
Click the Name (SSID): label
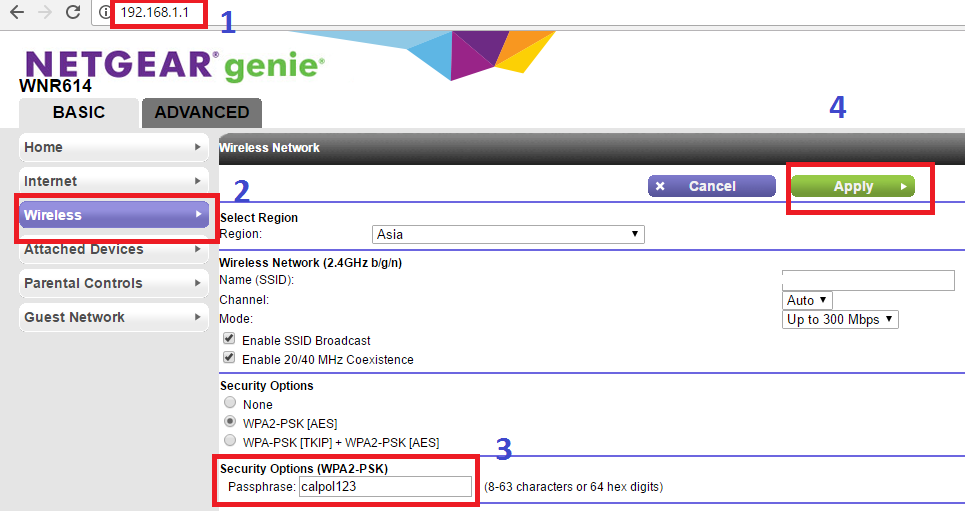click(x=257, y=280)
